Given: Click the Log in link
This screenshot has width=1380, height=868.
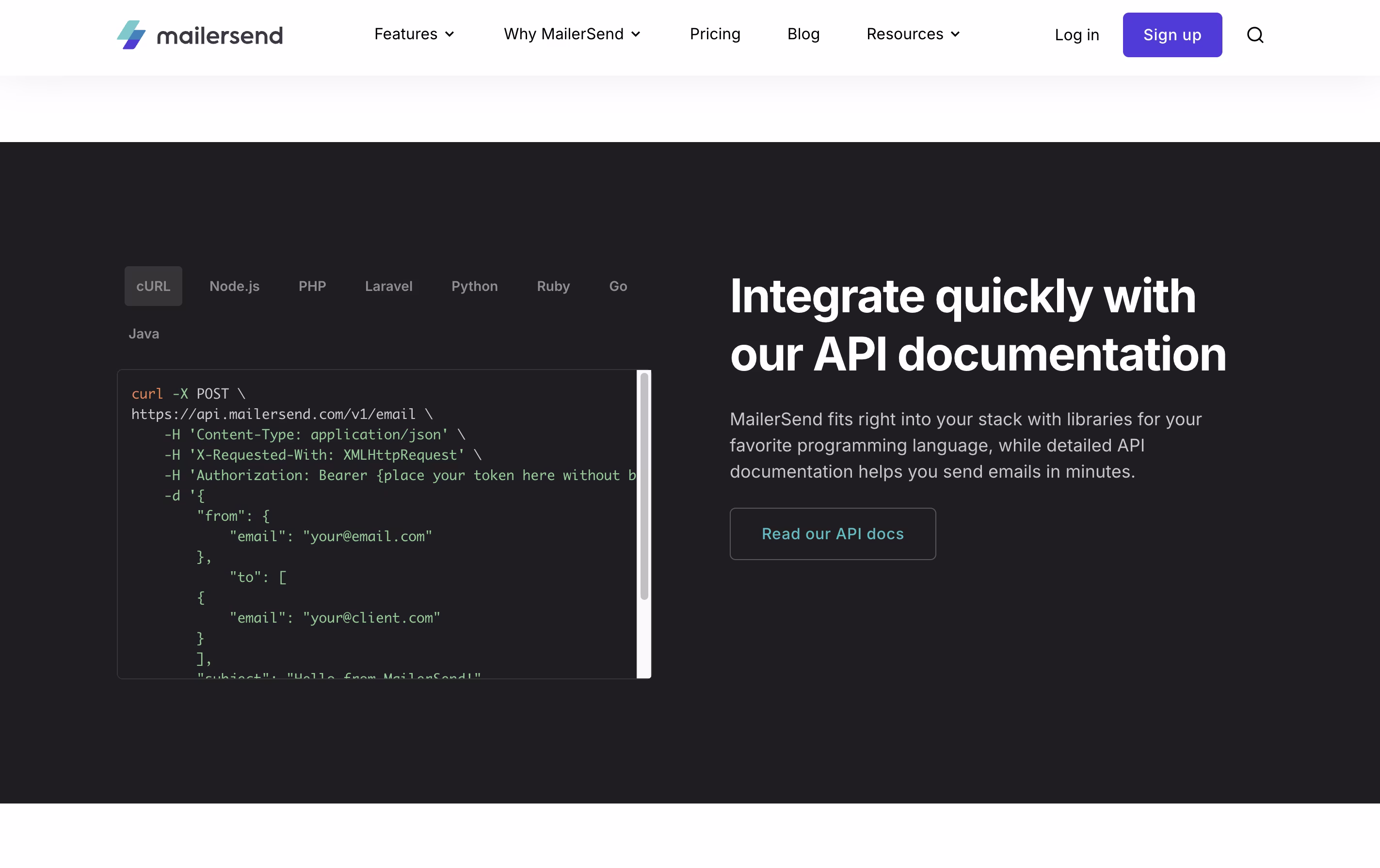Looking at the screenshot, I should (1076, 35).
